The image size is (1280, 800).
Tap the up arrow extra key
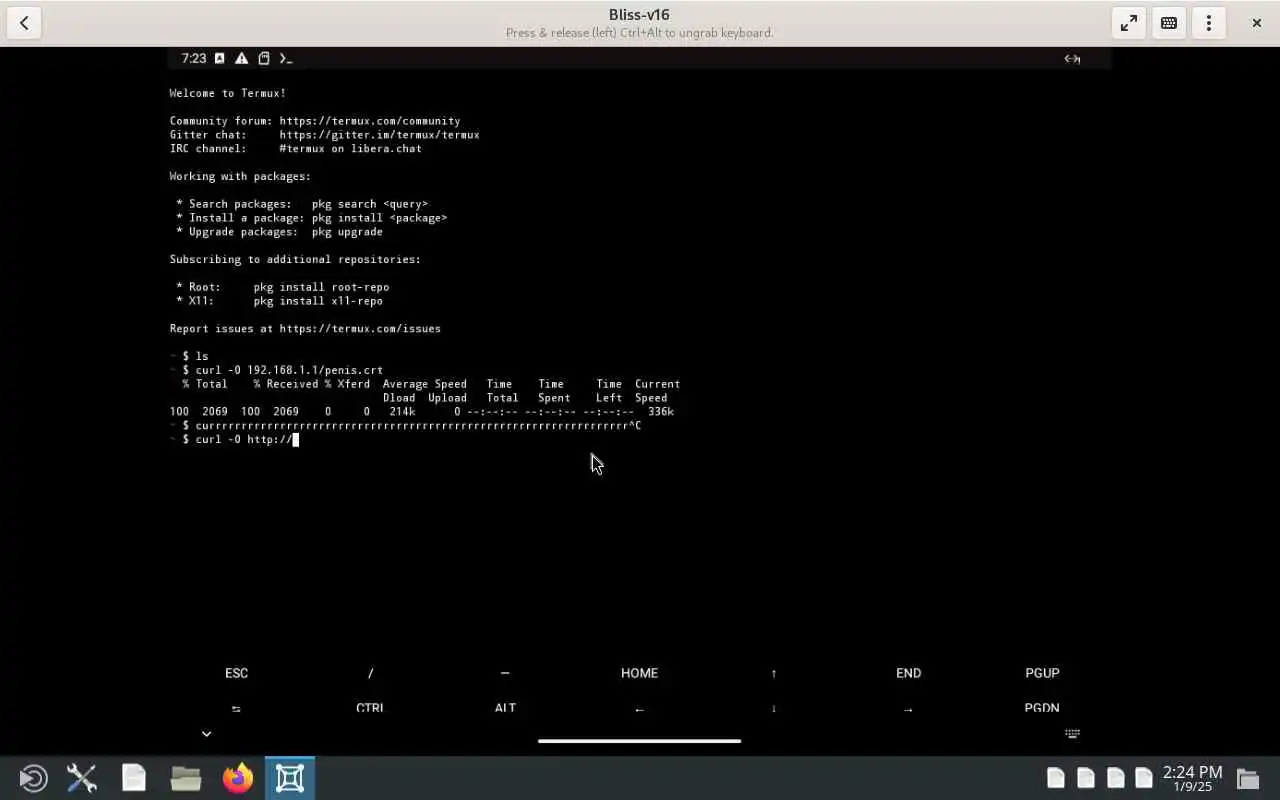coord(774,673)
